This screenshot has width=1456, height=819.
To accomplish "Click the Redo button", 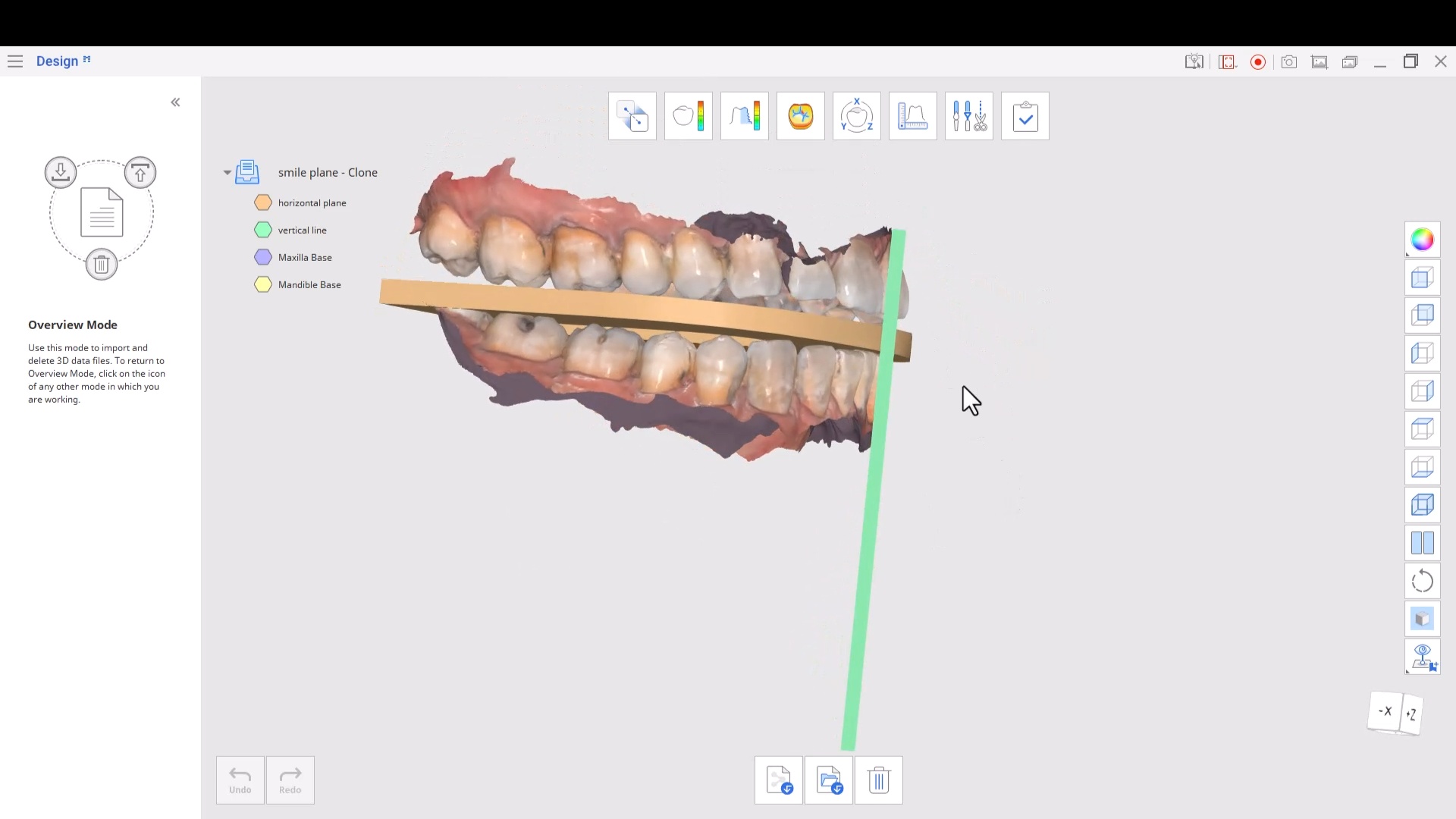I will [x=290, y=780].
